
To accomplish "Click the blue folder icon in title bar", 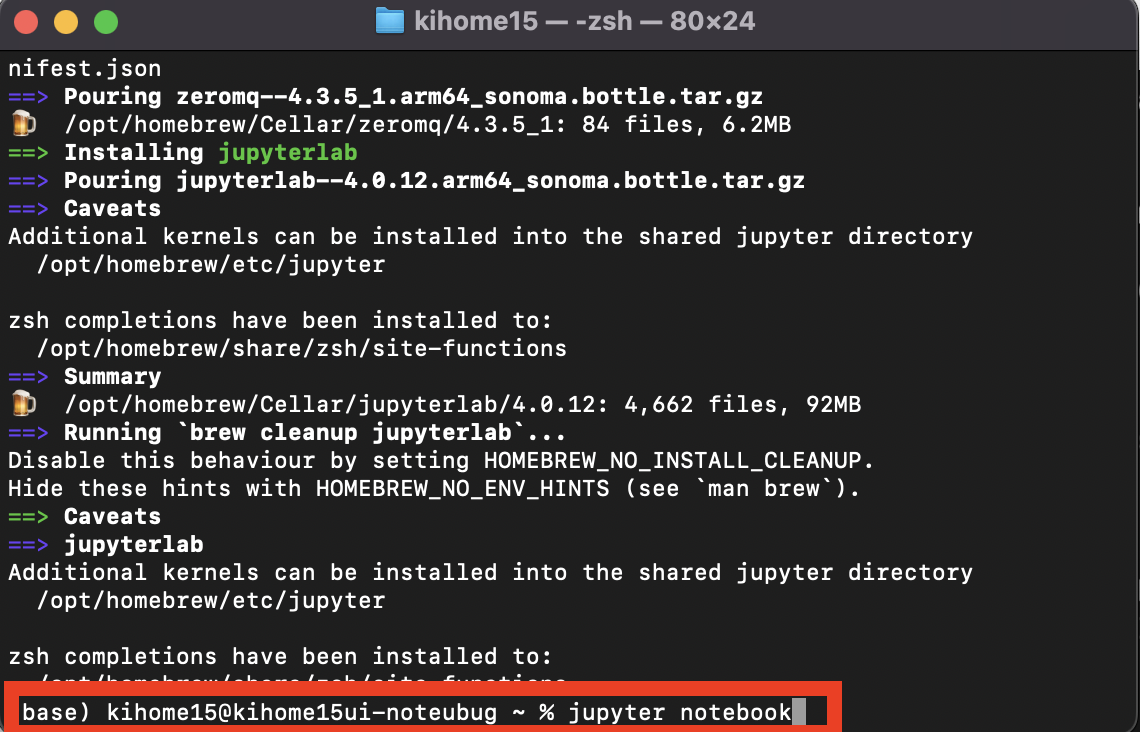I will pos(390,21).
